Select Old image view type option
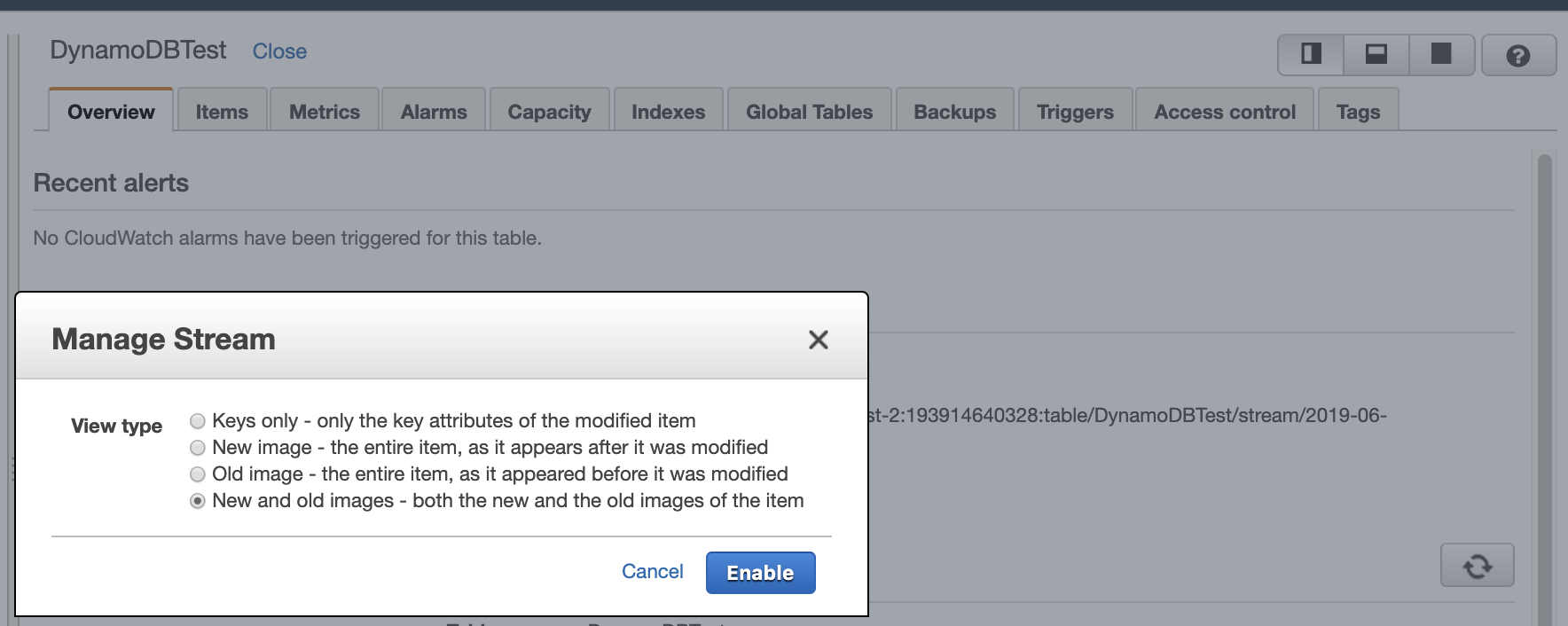The height and width of the screenshot is (626, 1568). (198, 474)
